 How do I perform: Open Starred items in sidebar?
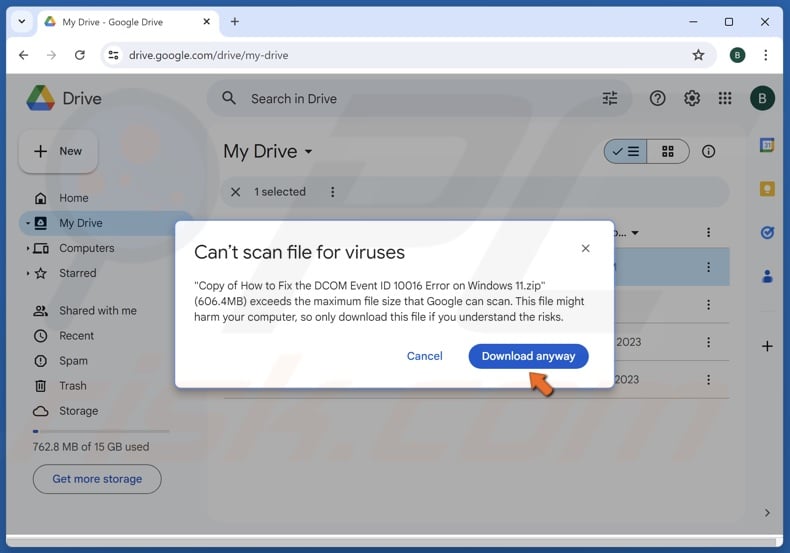point(78,273)
